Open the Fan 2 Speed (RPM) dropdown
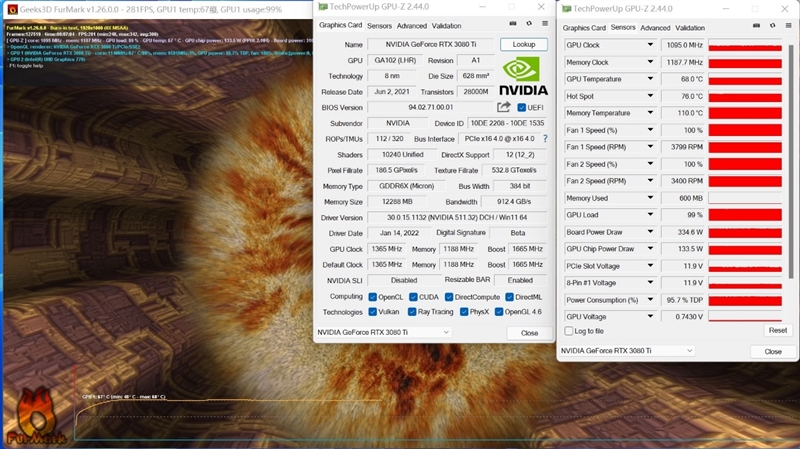Screen dimensions: 800x449 [650, 181]
